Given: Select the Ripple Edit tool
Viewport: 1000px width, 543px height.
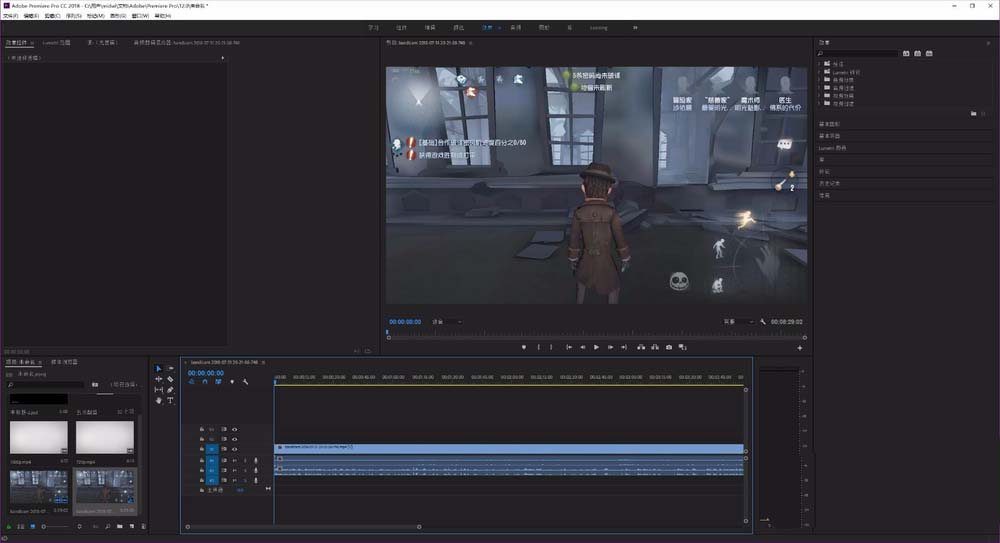Looking at the screenshot, I should pyautogui.click(x=159, y=379).
